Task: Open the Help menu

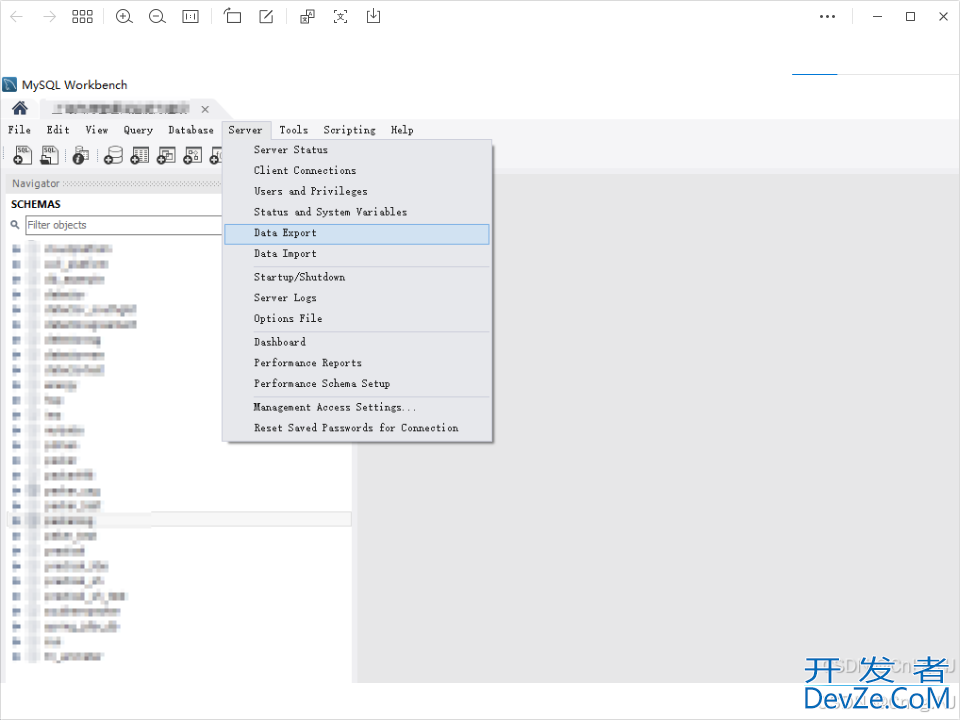Action: 402,130
